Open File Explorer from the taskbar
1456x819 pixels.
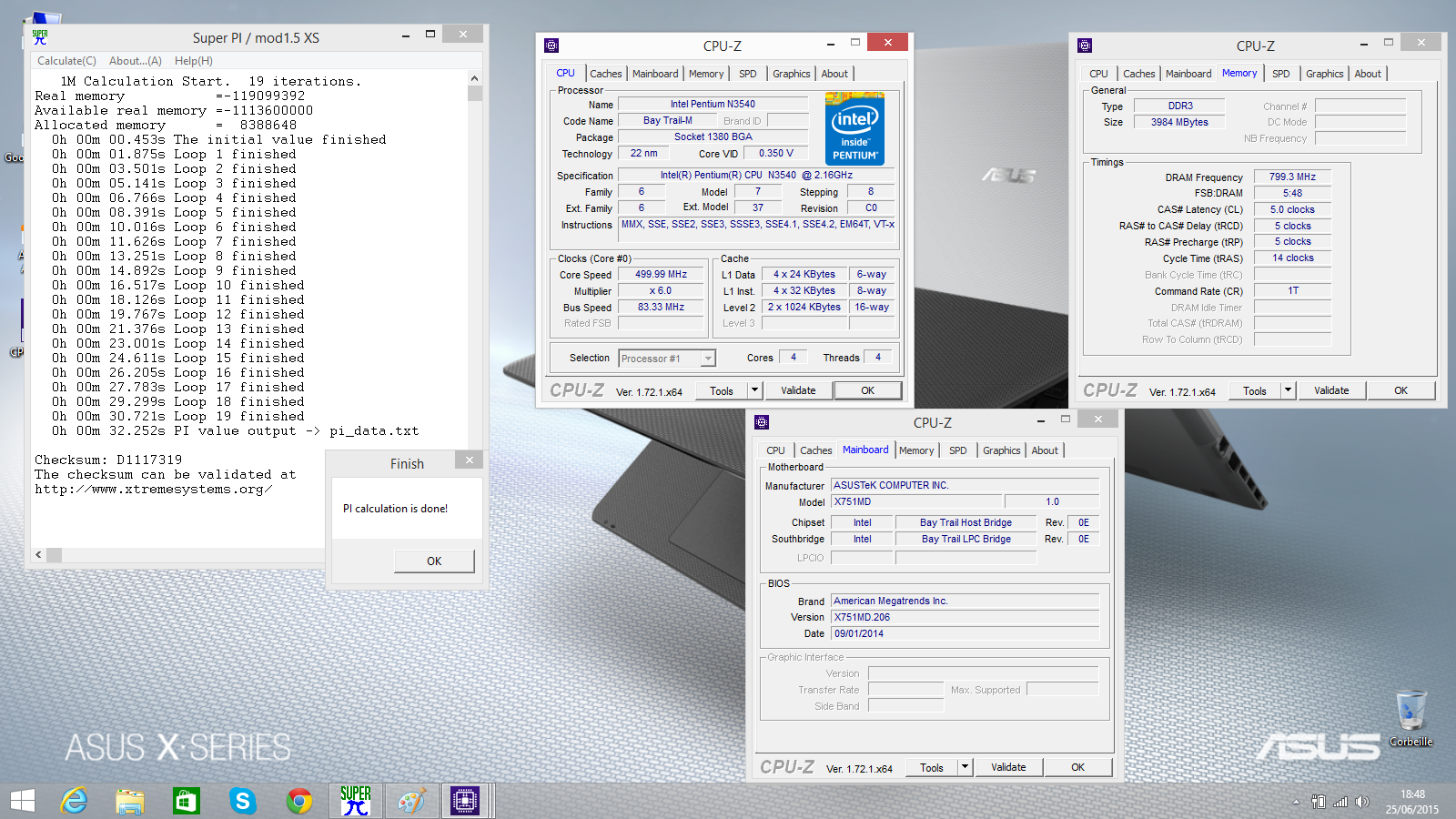point(130,801)
